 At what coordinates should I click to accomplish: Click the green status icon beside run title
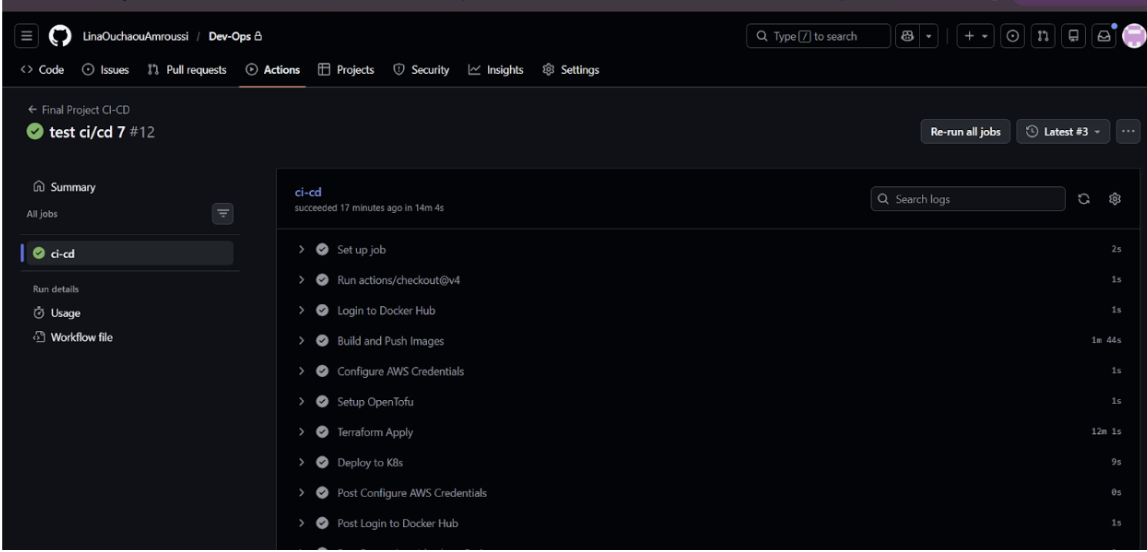coord(34,132)
